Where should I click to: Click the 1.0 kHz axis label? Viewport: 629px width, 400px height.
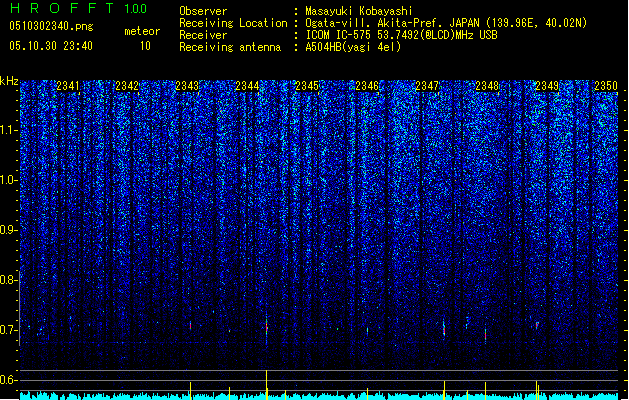click(x=9, y=180)
